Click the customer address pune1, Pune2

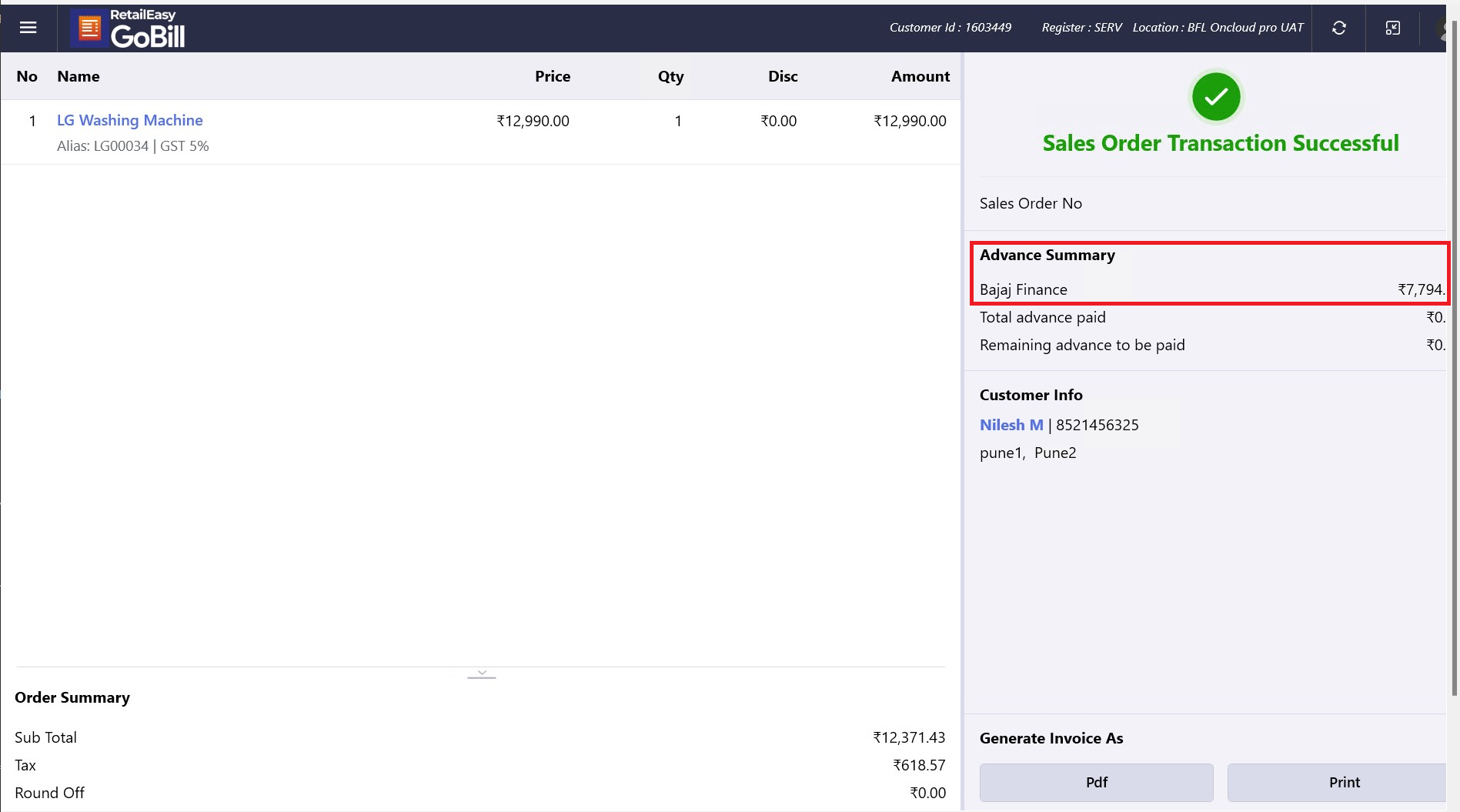click(x=1028, y=453)
